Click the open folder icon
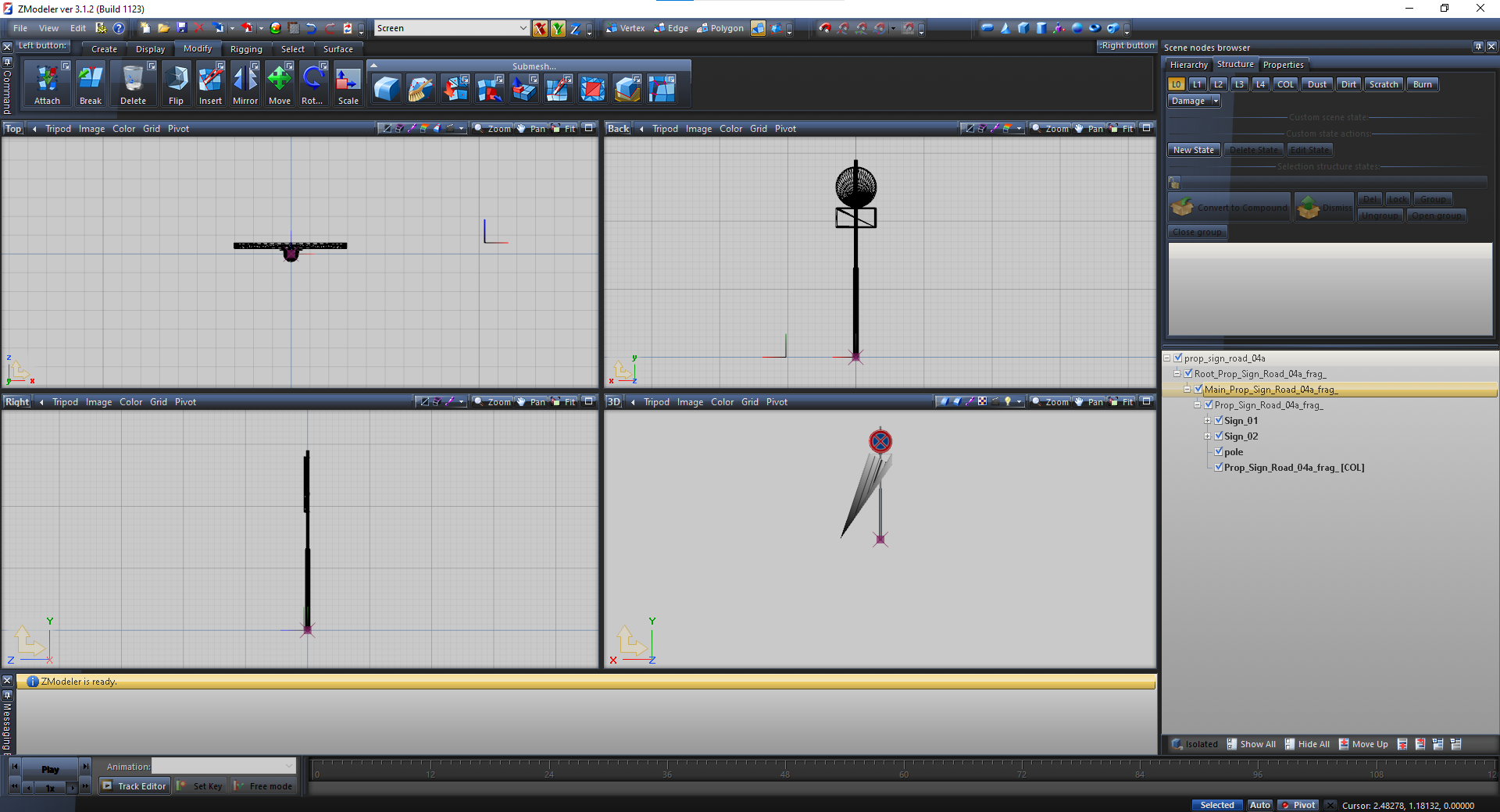This screenshot has height=812, width=1500. click(x=163, y=28)
